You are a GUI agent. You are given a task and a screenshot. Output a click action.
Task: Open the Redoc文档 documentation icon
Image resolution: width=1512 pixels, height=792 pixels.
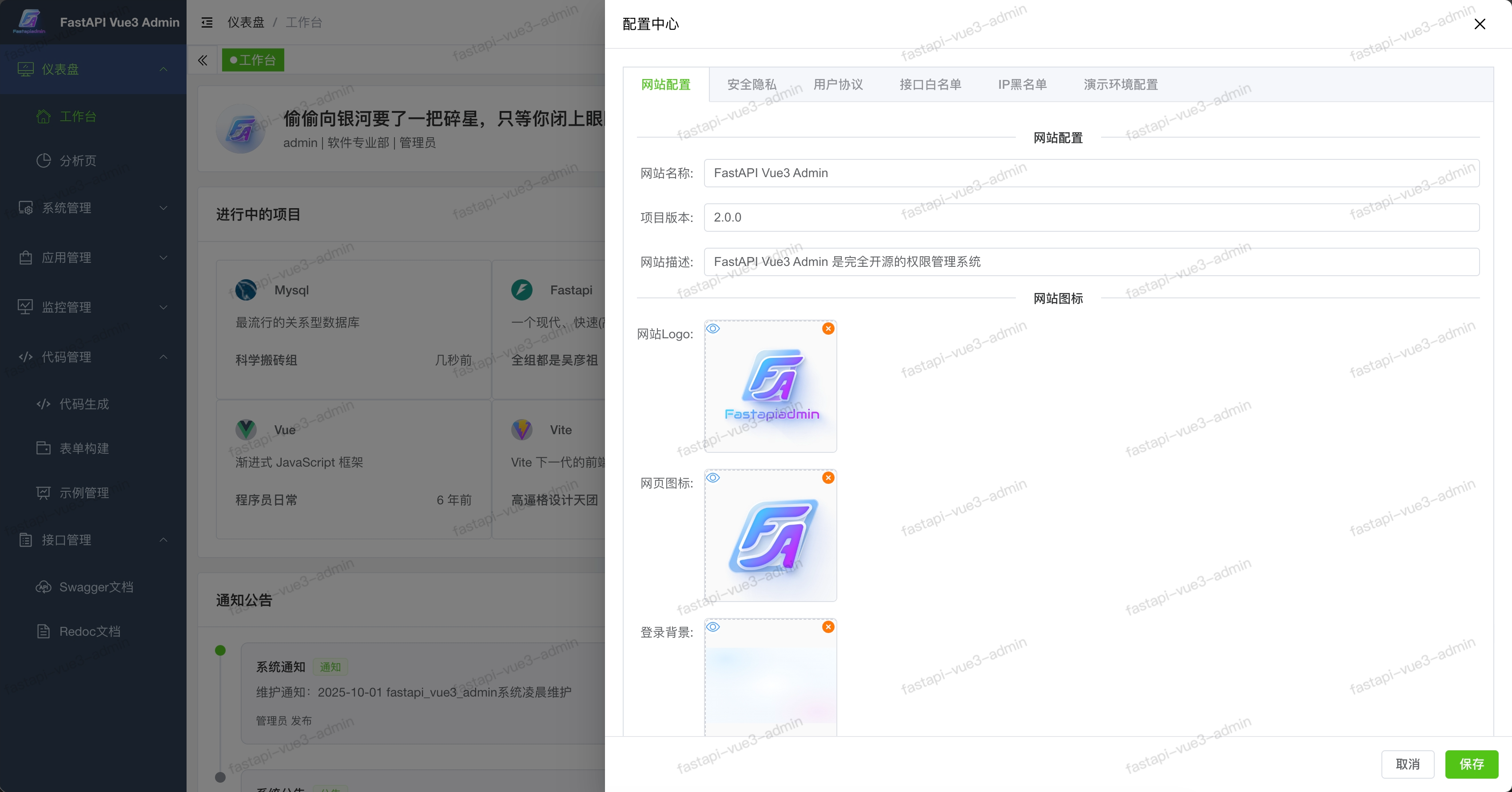[43, 631]
